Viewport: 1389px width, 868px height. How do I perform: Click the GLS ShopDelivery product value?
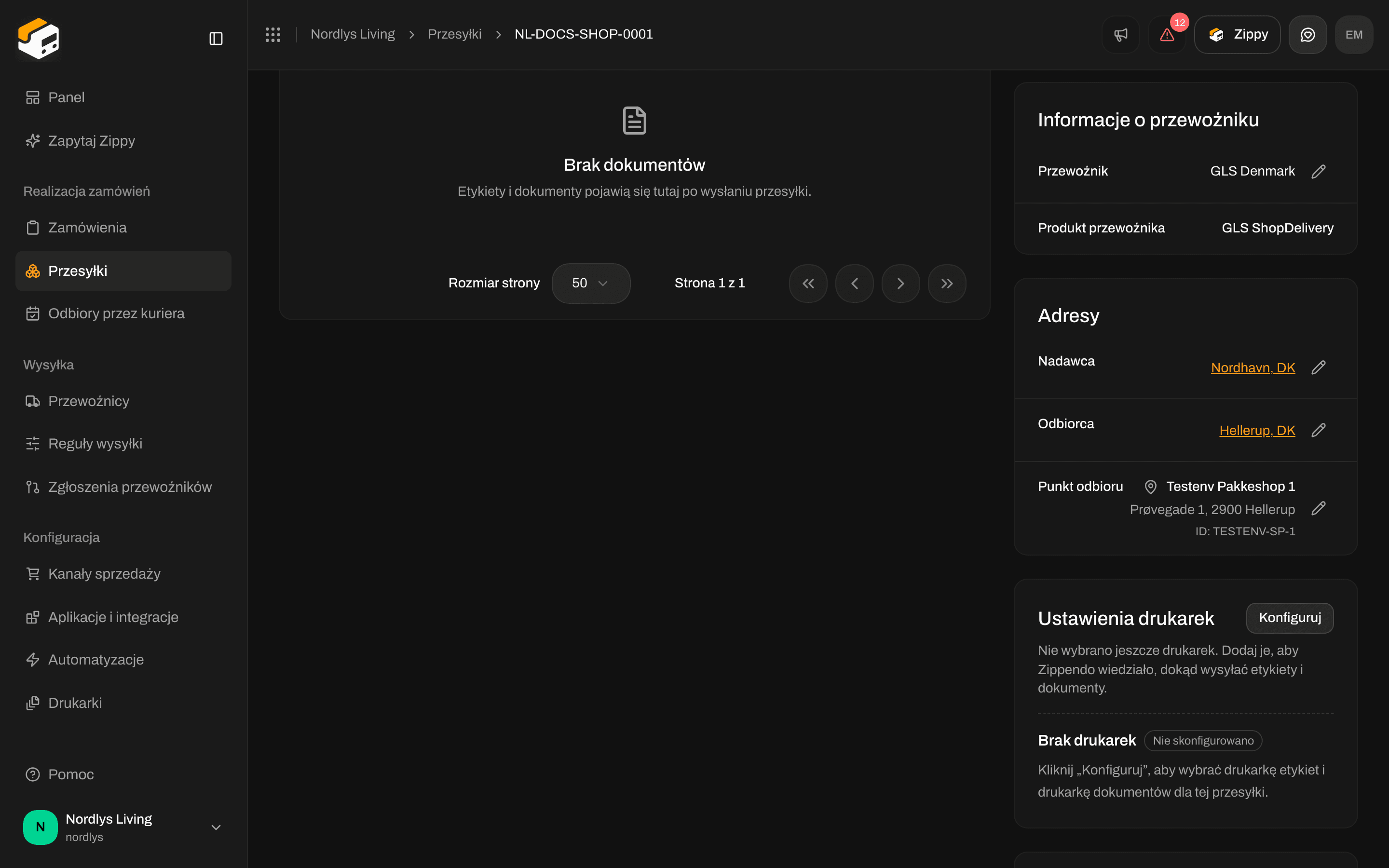click(1277, 228)
